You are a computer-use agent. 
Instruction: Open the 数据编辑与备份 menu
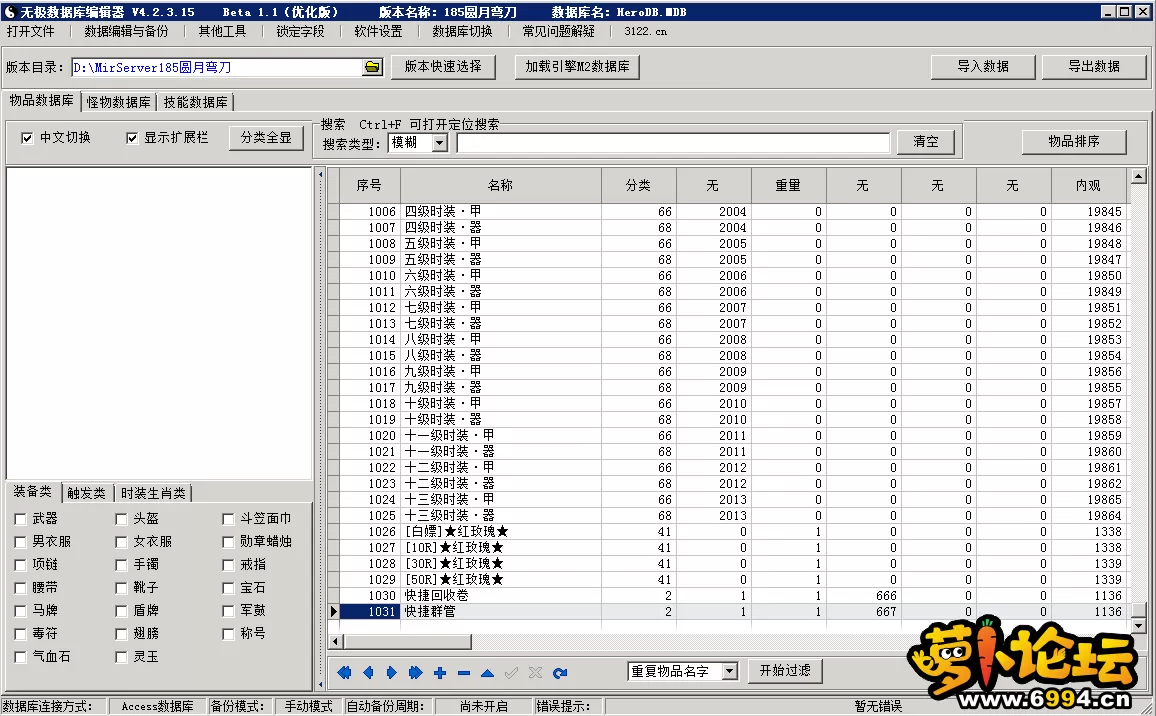[126, 31]
